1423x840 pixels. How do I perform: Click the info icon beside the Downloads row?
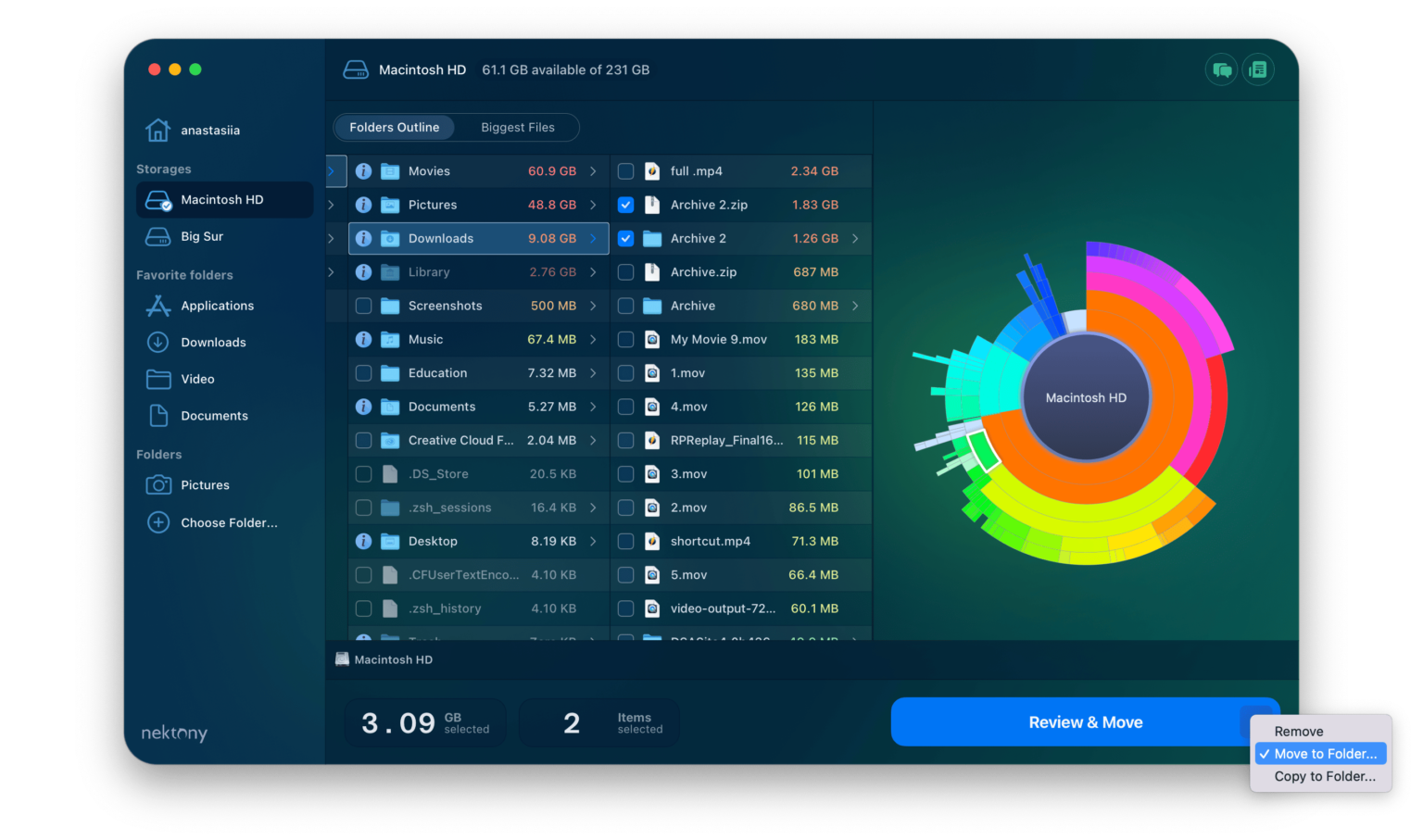(x=363, y=238)
